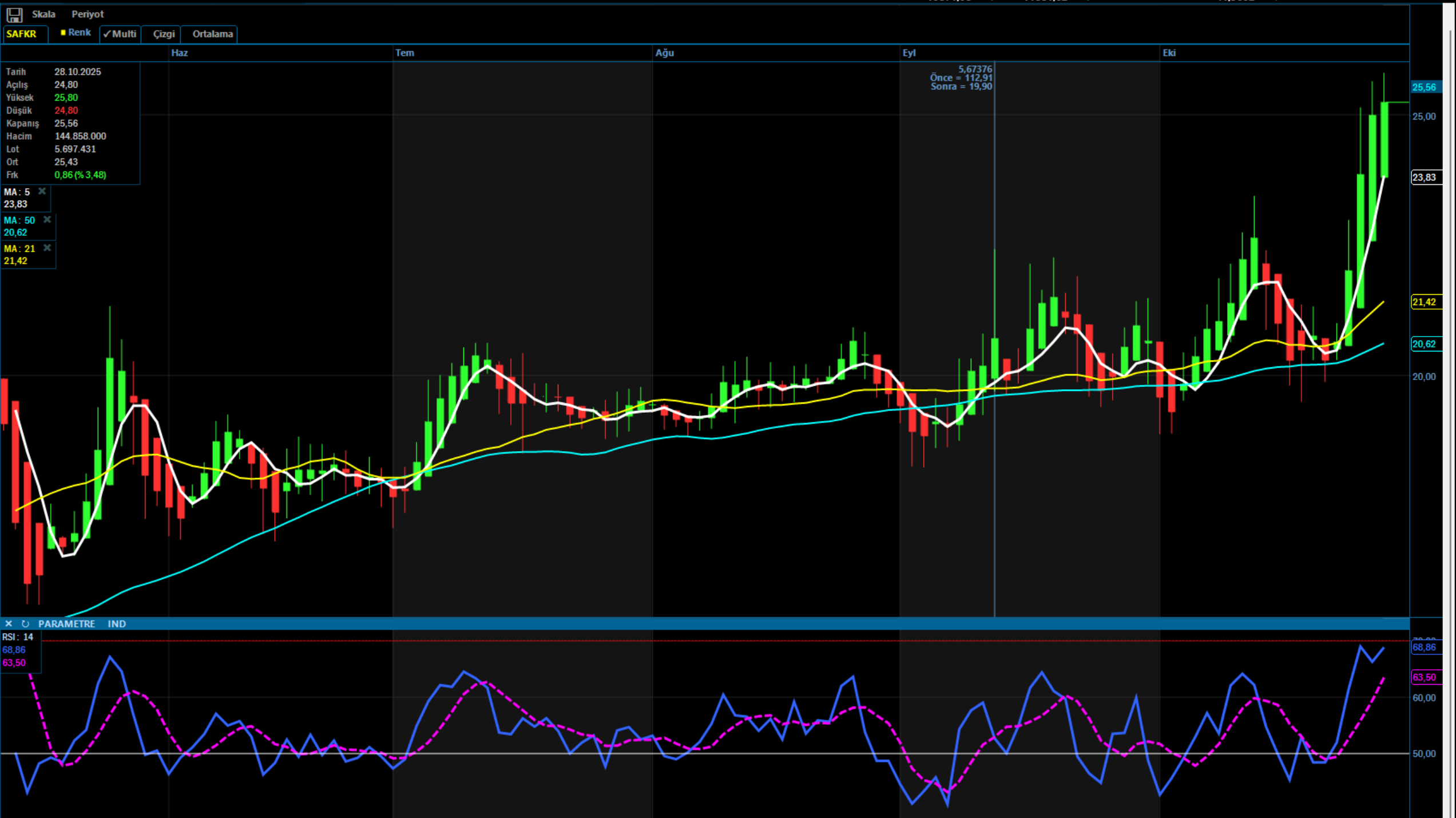This screenshot has width=1456, height=818.
Task: Expand the PARAMETRE options for RSI
Action: tap(67, 623)
